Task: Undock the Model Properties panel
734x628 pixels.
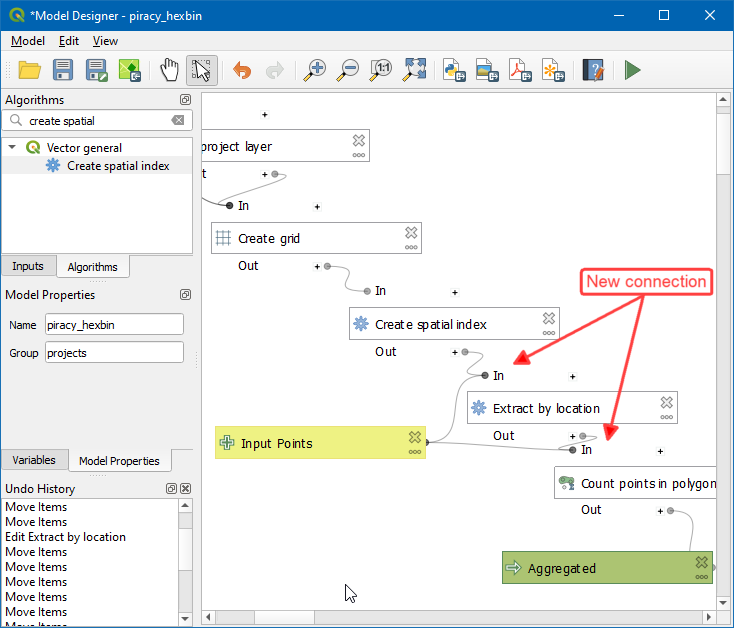Action: click(x=185, y=294)
